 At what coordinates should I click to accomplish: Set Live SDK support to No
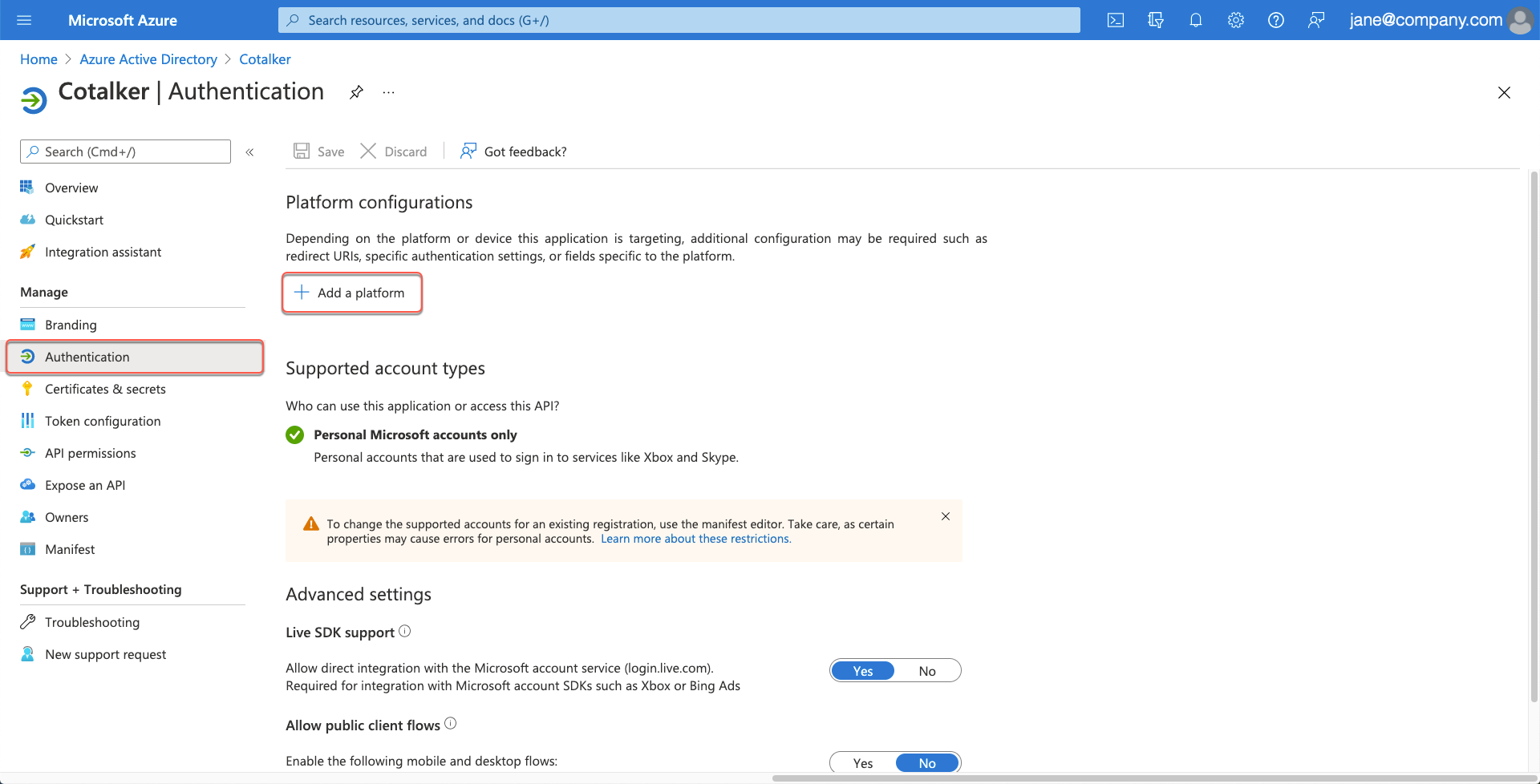927,671
